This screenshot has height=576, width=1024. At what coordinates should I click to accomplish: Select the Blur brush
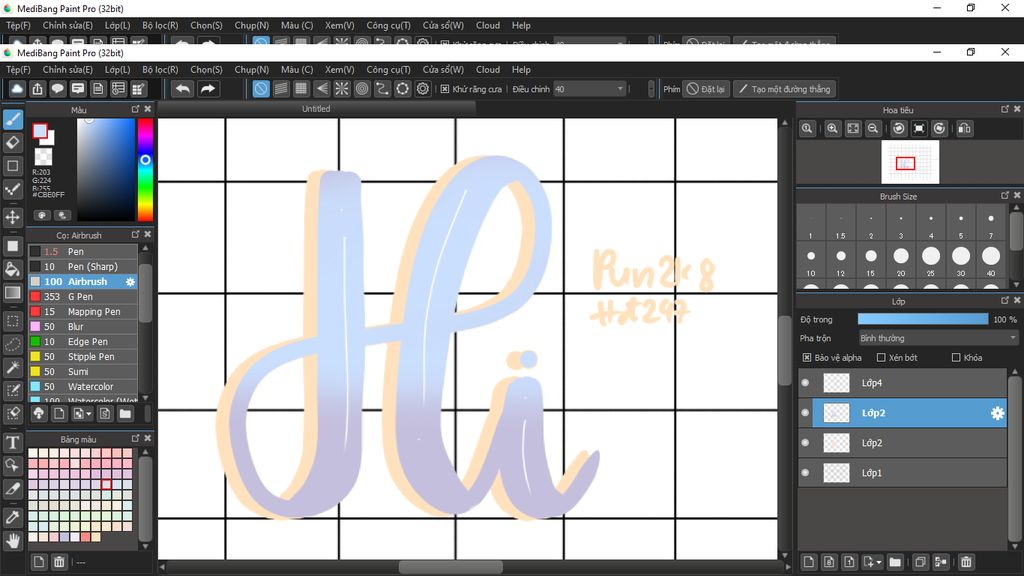click(x=82, y=327)
